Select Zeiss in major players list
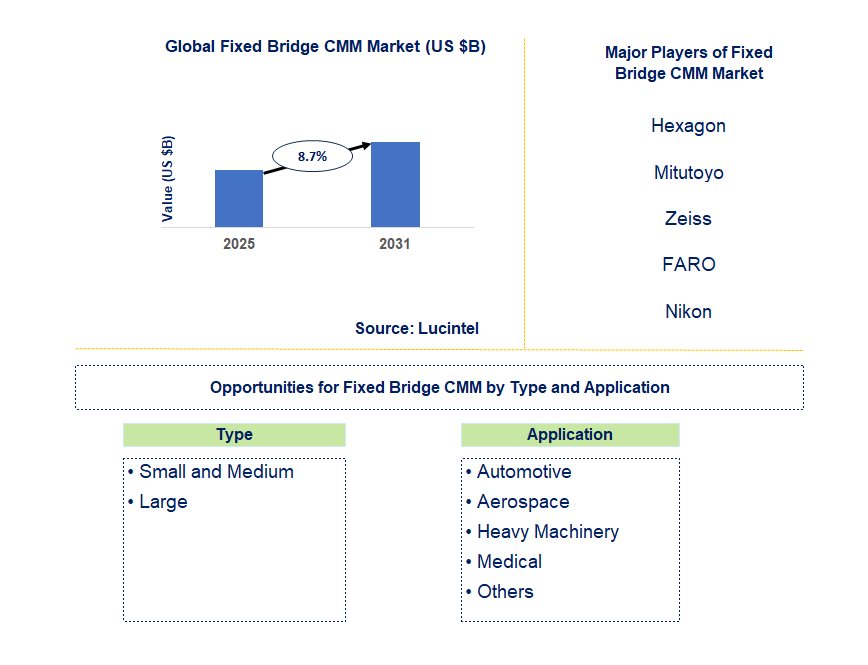 [x=688, y=219]
